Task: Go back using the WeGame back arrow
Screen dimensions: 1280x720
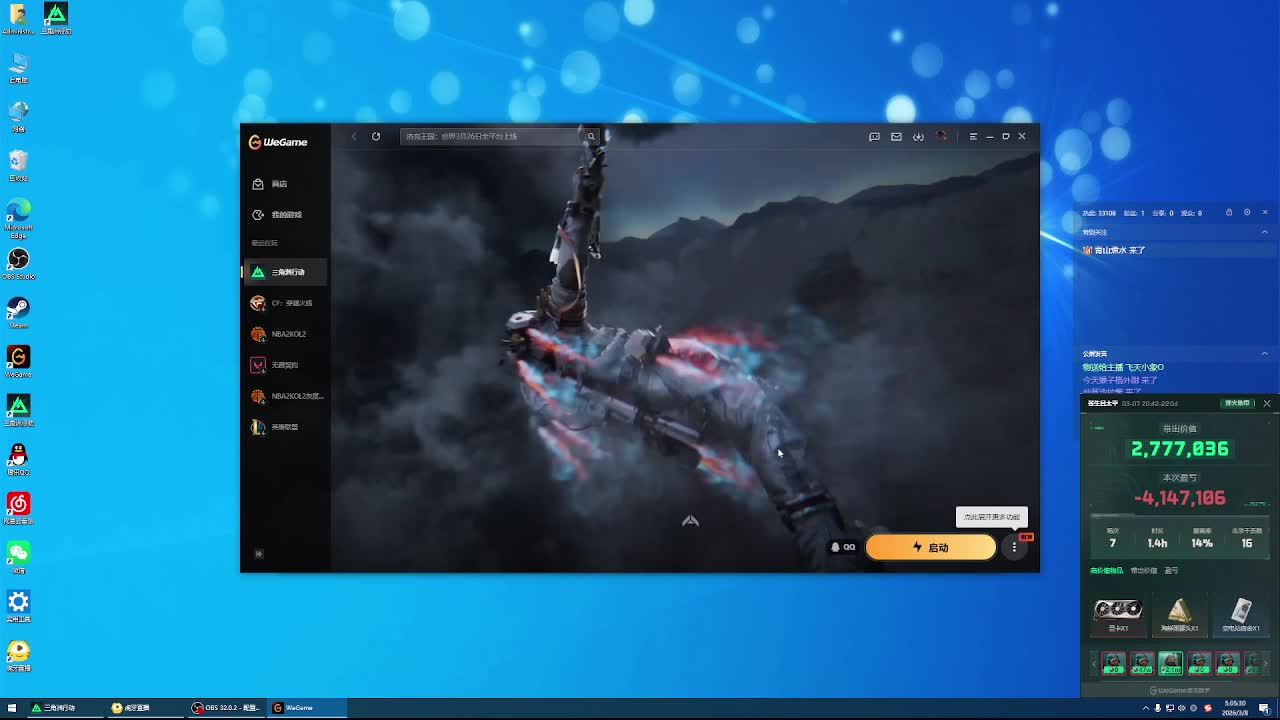Action: [353, 136]
